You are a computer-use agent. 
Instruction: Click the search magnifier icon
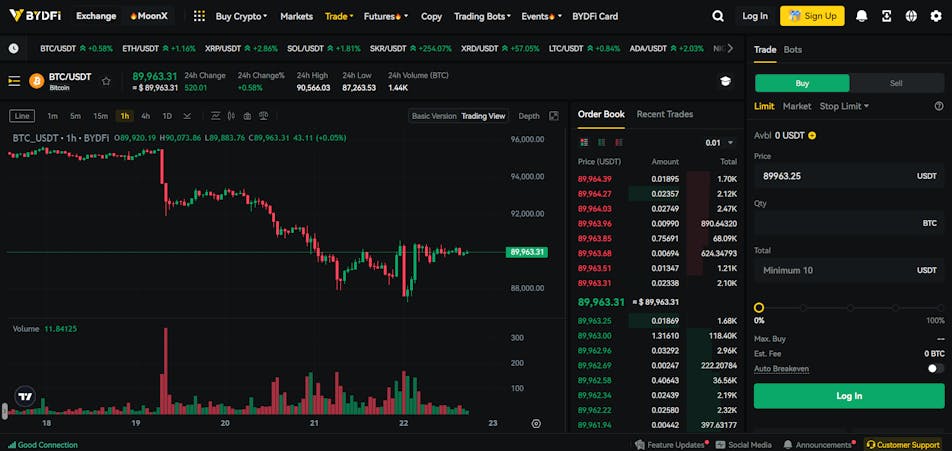click(718, 16)
